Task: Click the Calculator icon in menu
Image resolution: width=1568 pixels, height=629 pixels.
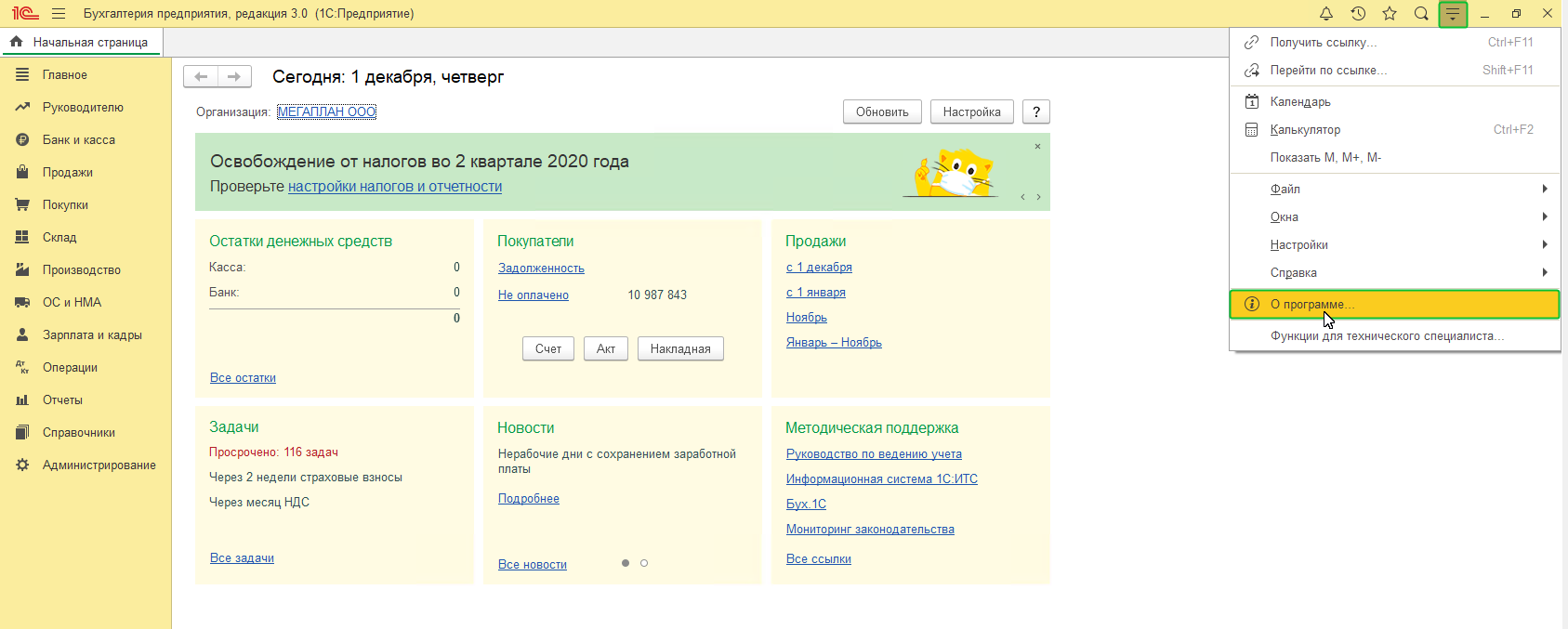Action: (x=1252, y=130)
